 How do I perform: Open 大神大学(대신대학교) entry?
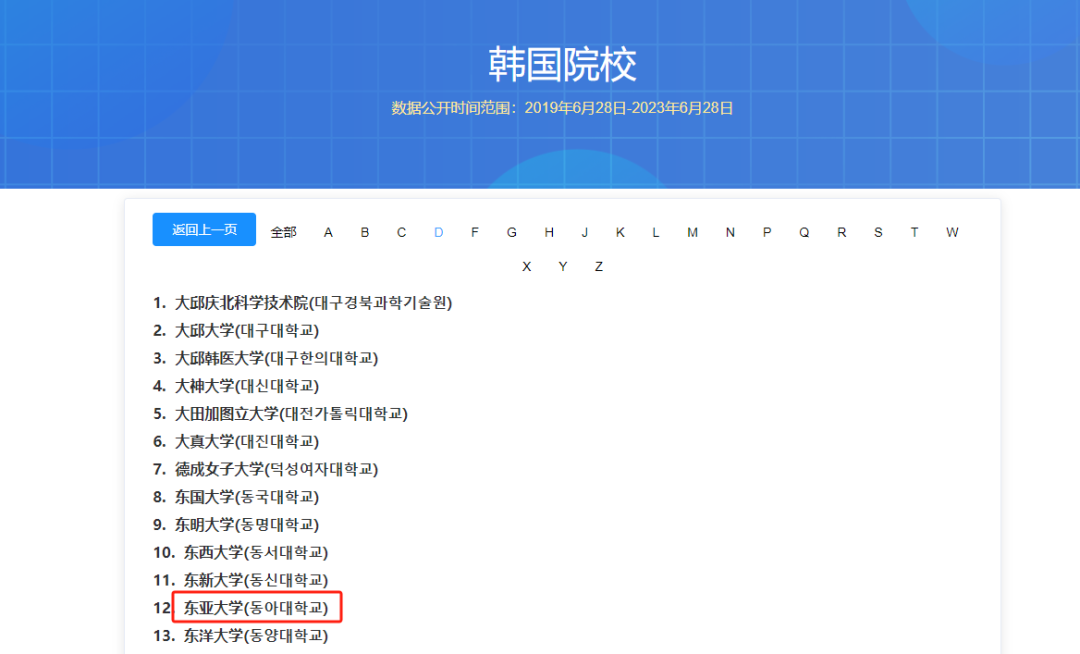[247, 386]
